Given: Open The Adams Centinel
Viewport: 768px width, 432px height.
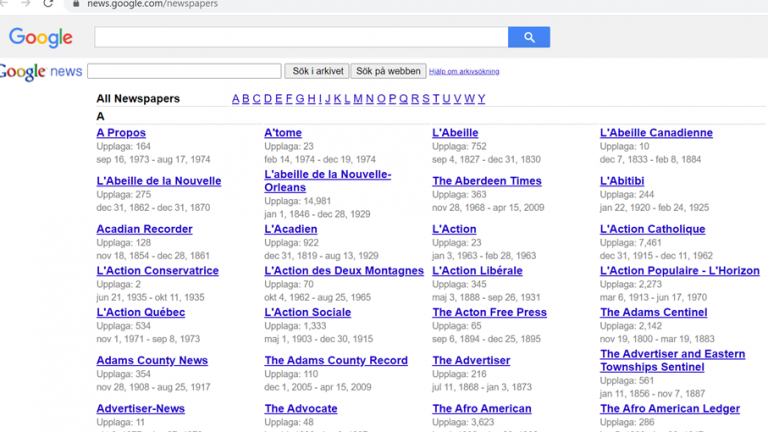Looking at the screenshot, I should 653,312.
